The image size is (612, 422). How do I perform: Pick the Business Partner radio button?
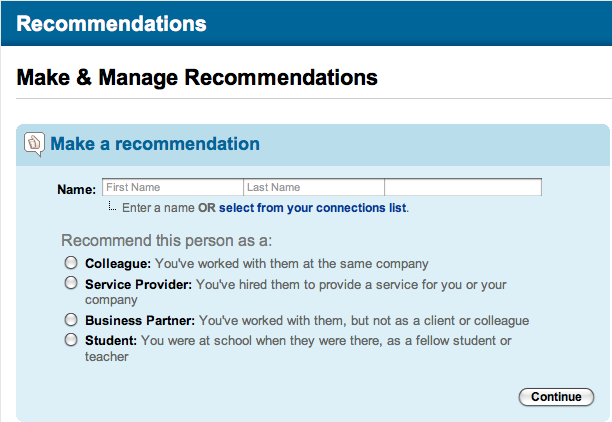tap(71, 320)
